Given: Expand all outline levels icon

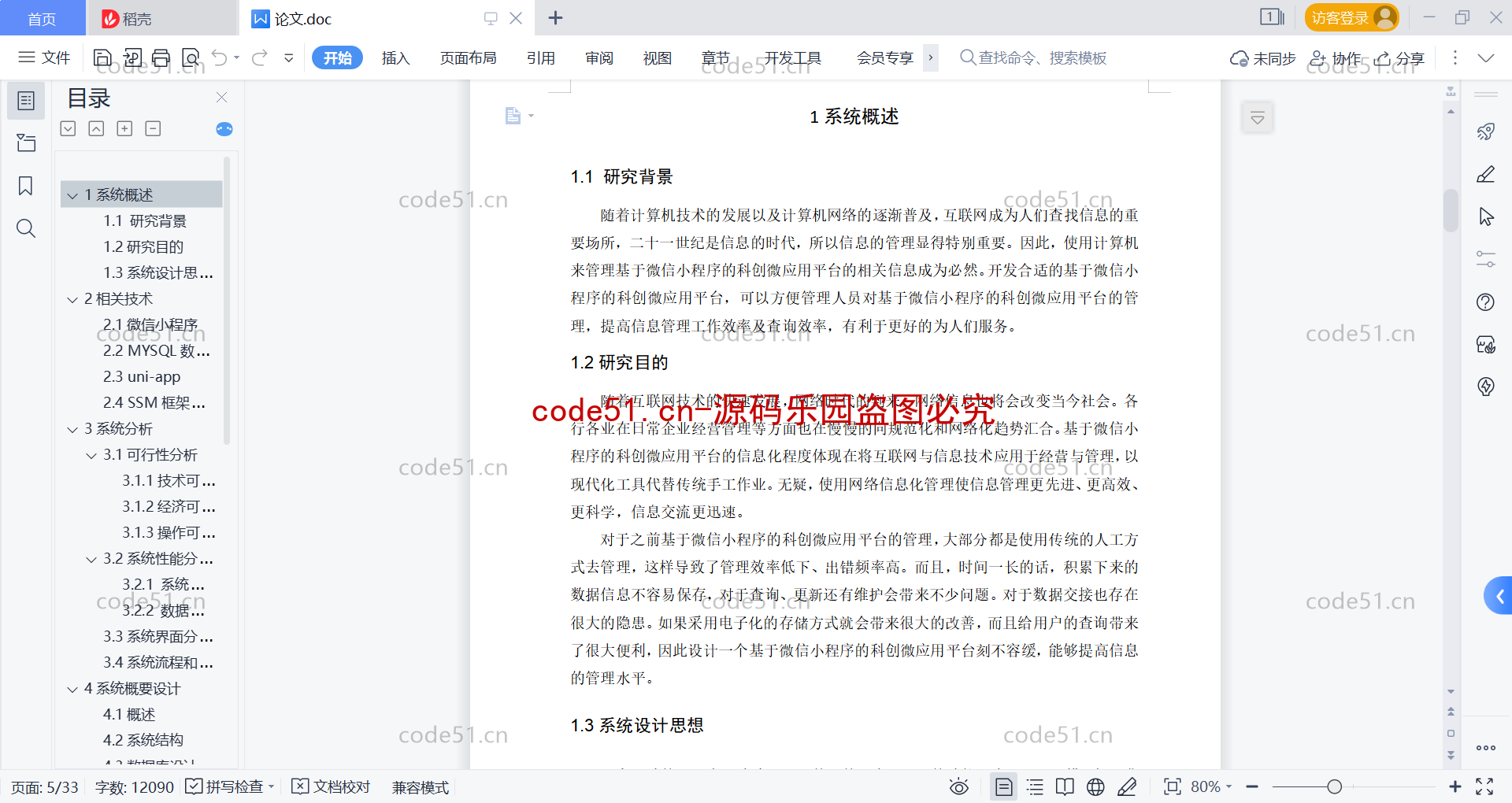Looking at the screenshot, I should coord(69,128).
